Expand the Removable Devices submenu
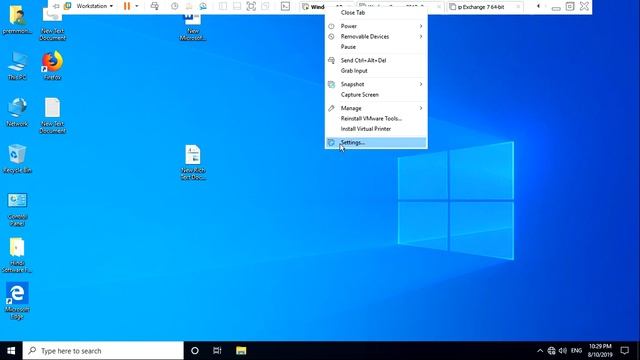640x360 pixels. 376,36
